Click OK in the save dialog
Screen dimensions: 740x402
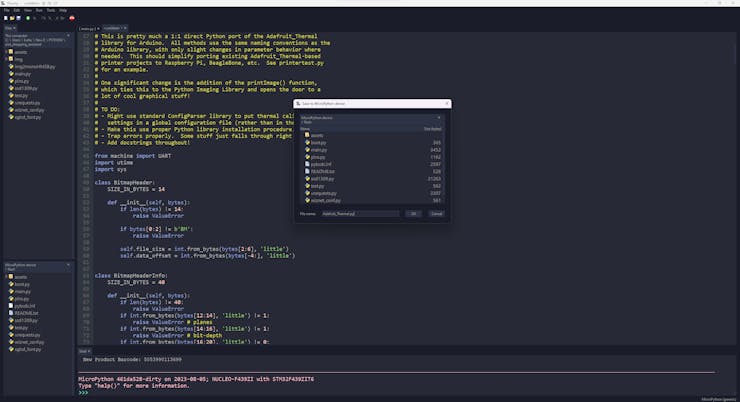click(413, 213)
